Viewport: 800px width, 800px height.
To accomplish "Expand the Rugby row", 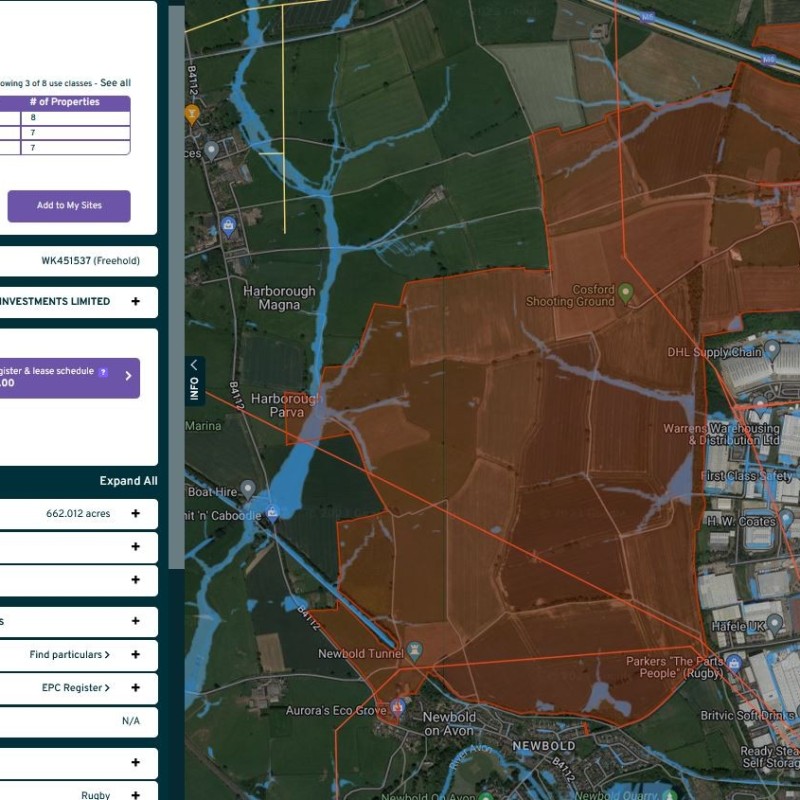I will point(135,795).
